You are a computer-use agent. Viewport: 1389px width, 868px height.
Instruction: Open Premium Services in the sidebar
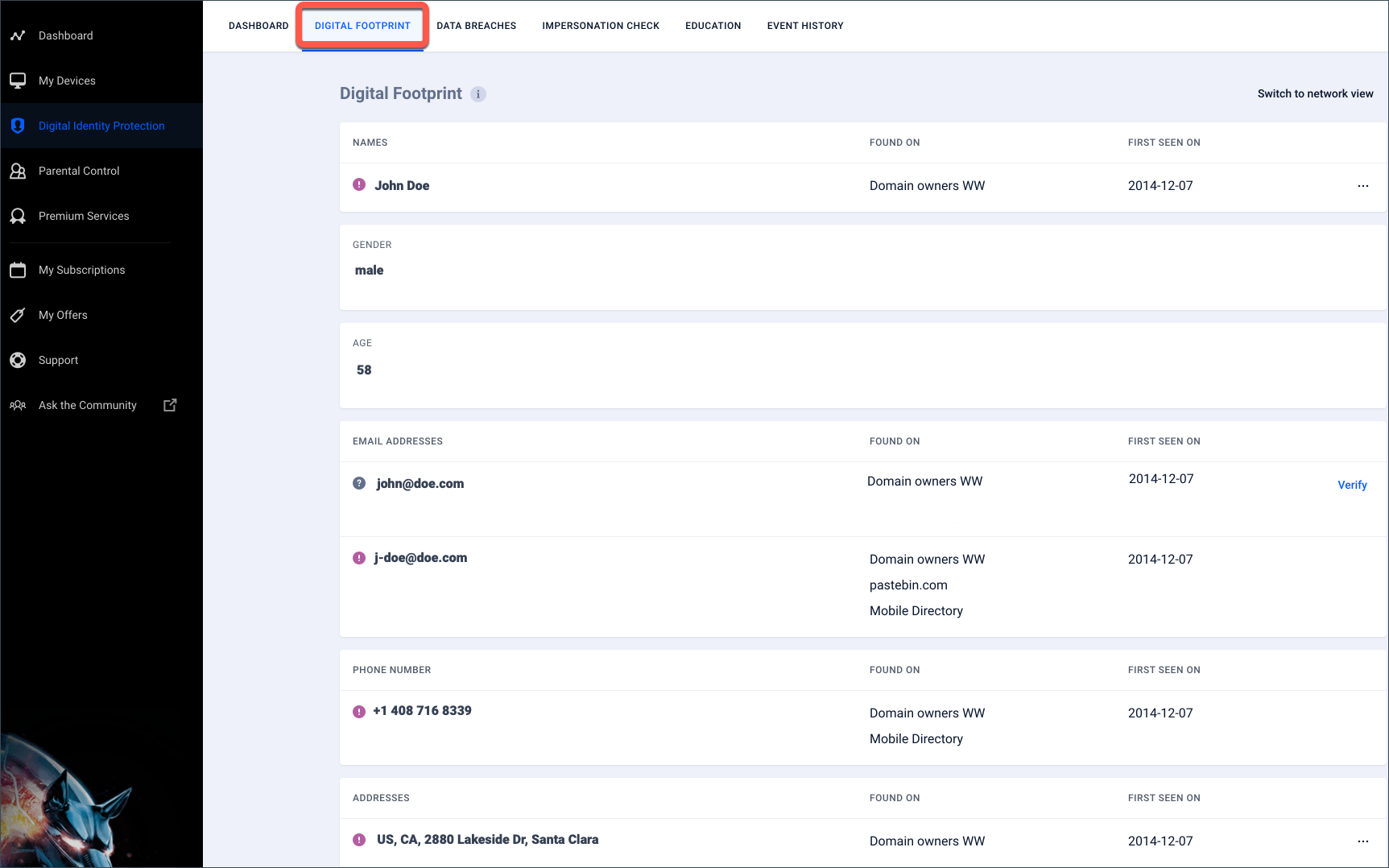[101, 216]
